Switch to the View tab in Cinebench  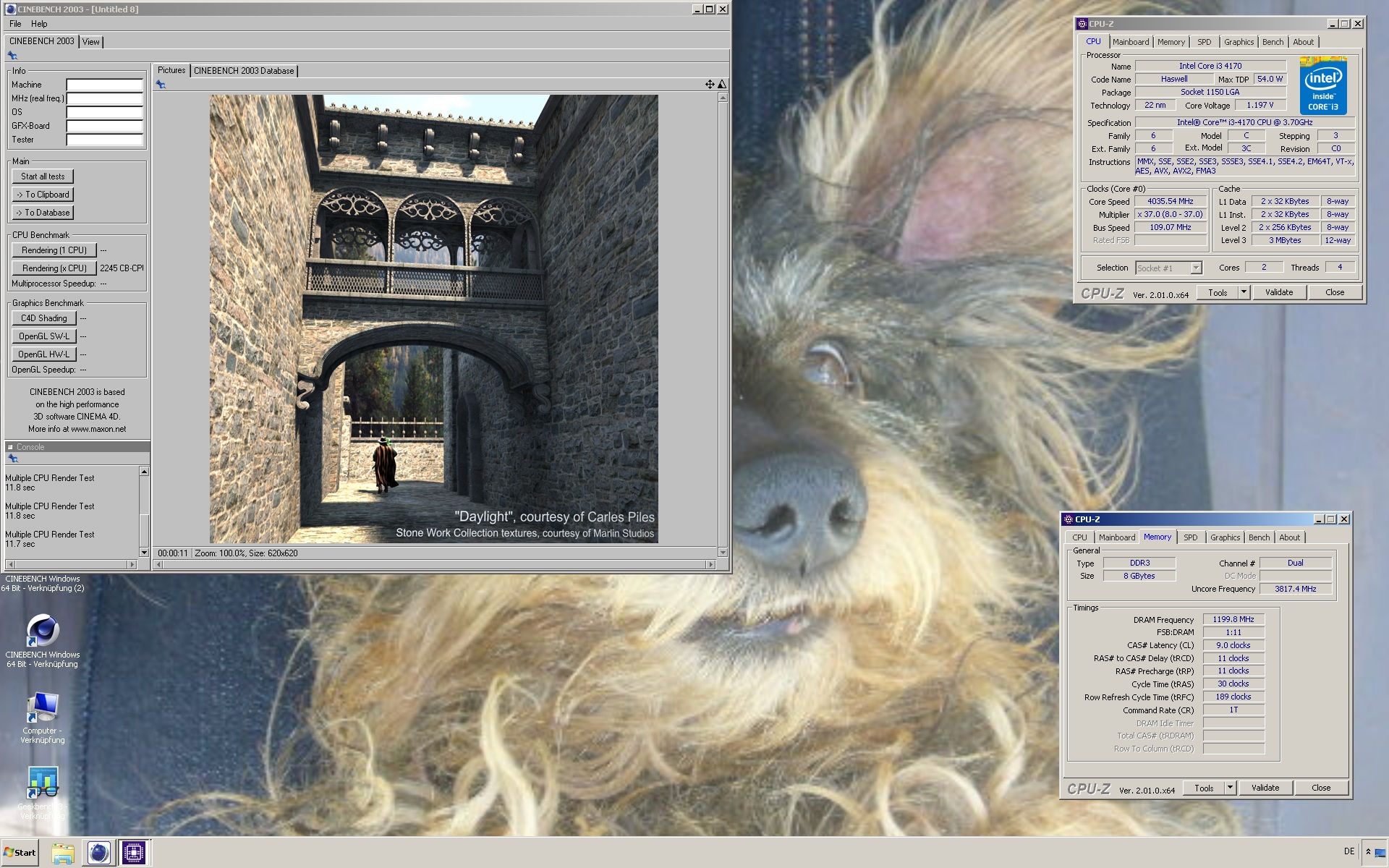point(91,42)
